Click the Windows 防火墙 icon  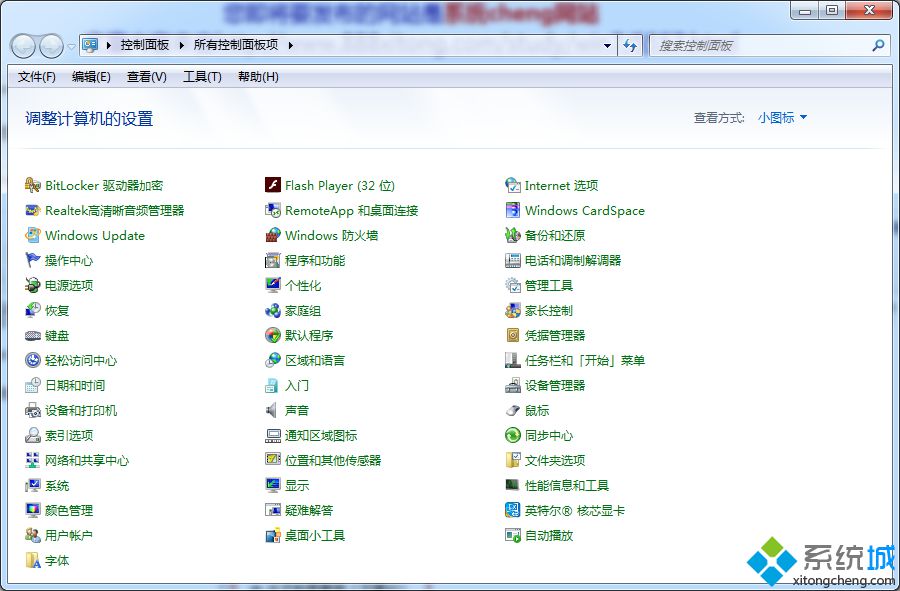273,235
